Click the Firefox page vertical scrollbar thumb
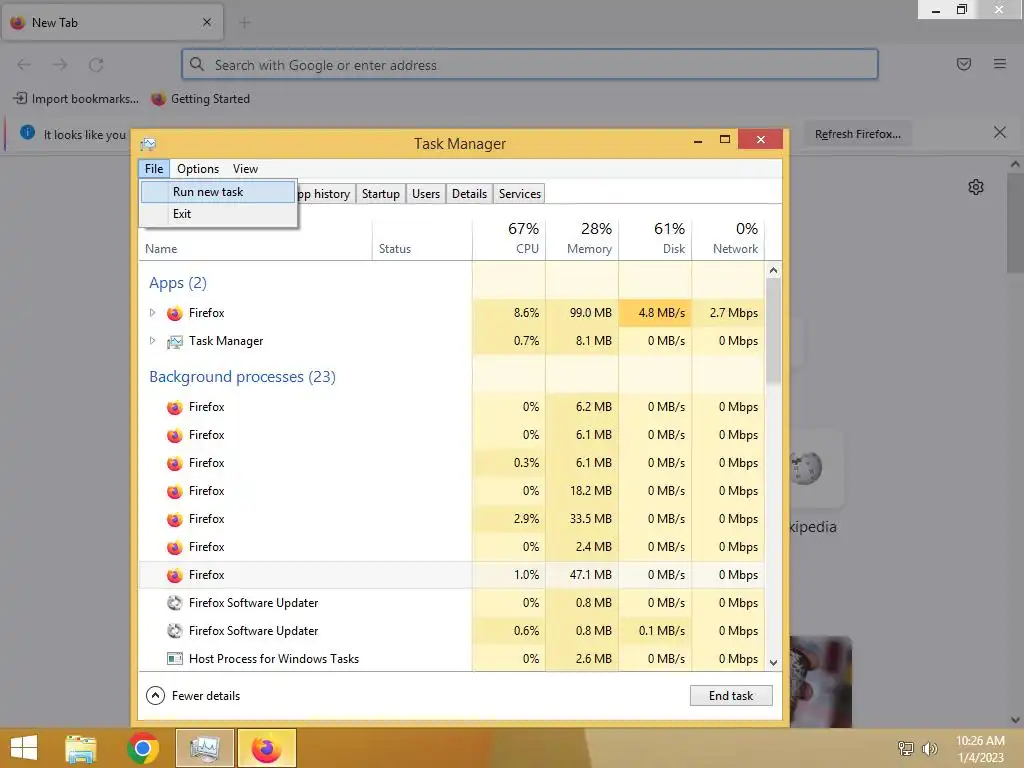This screenshot has width=1024, height=768. point(1015,222)
